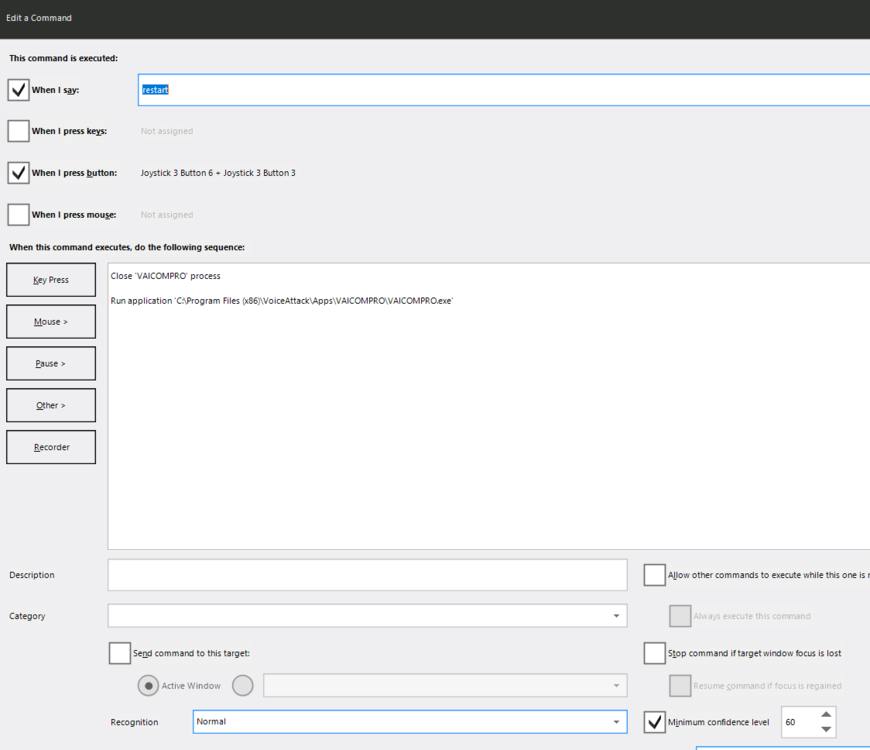Click the 'Key Press' button
The width and height of the screenshot is (870, 750).
click(51, 280)
